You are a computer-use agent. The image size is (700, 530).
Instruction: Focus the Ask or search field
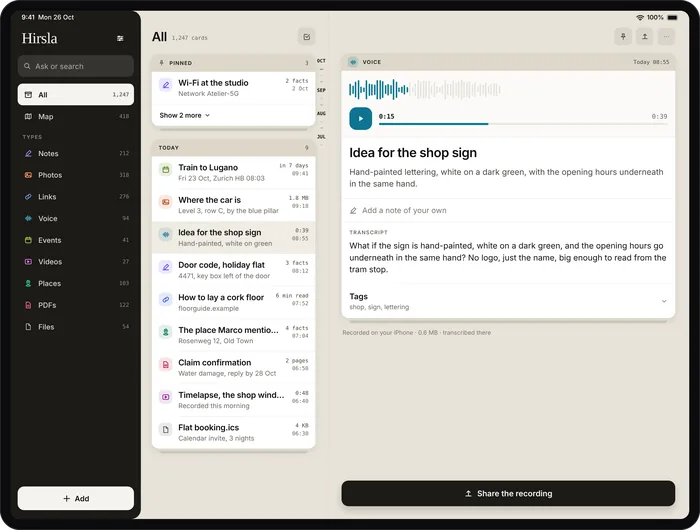pyautogui.click(x=75, y=66)
